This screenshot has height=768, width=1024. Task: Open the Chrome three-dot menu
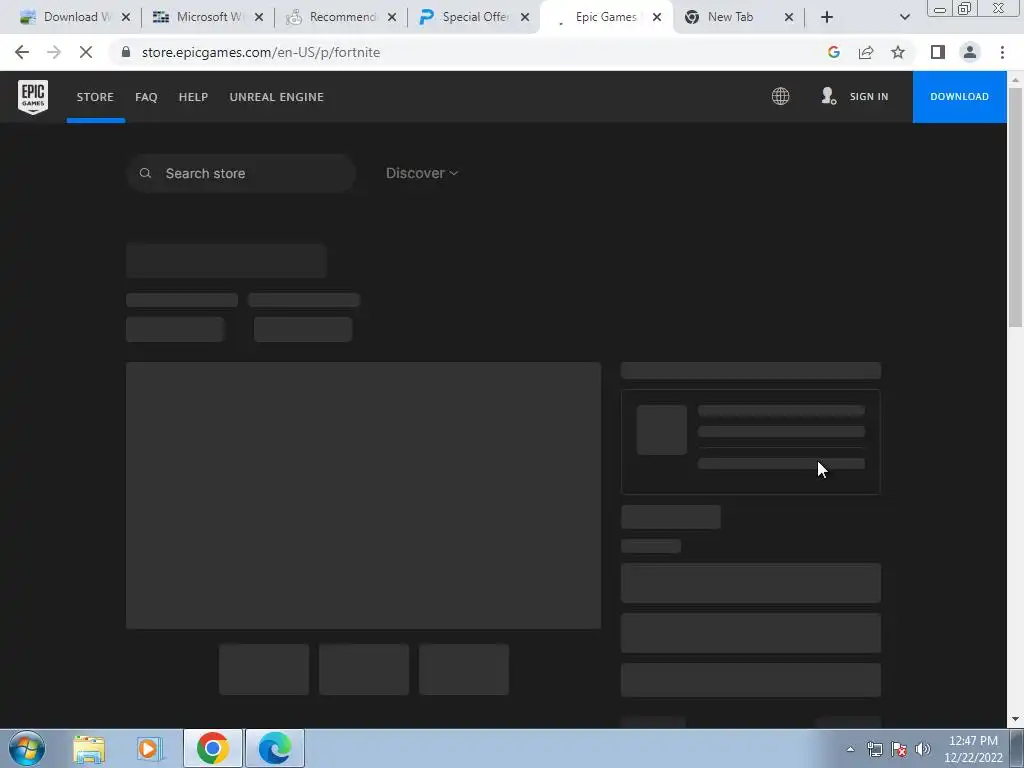click(1002, 52)
